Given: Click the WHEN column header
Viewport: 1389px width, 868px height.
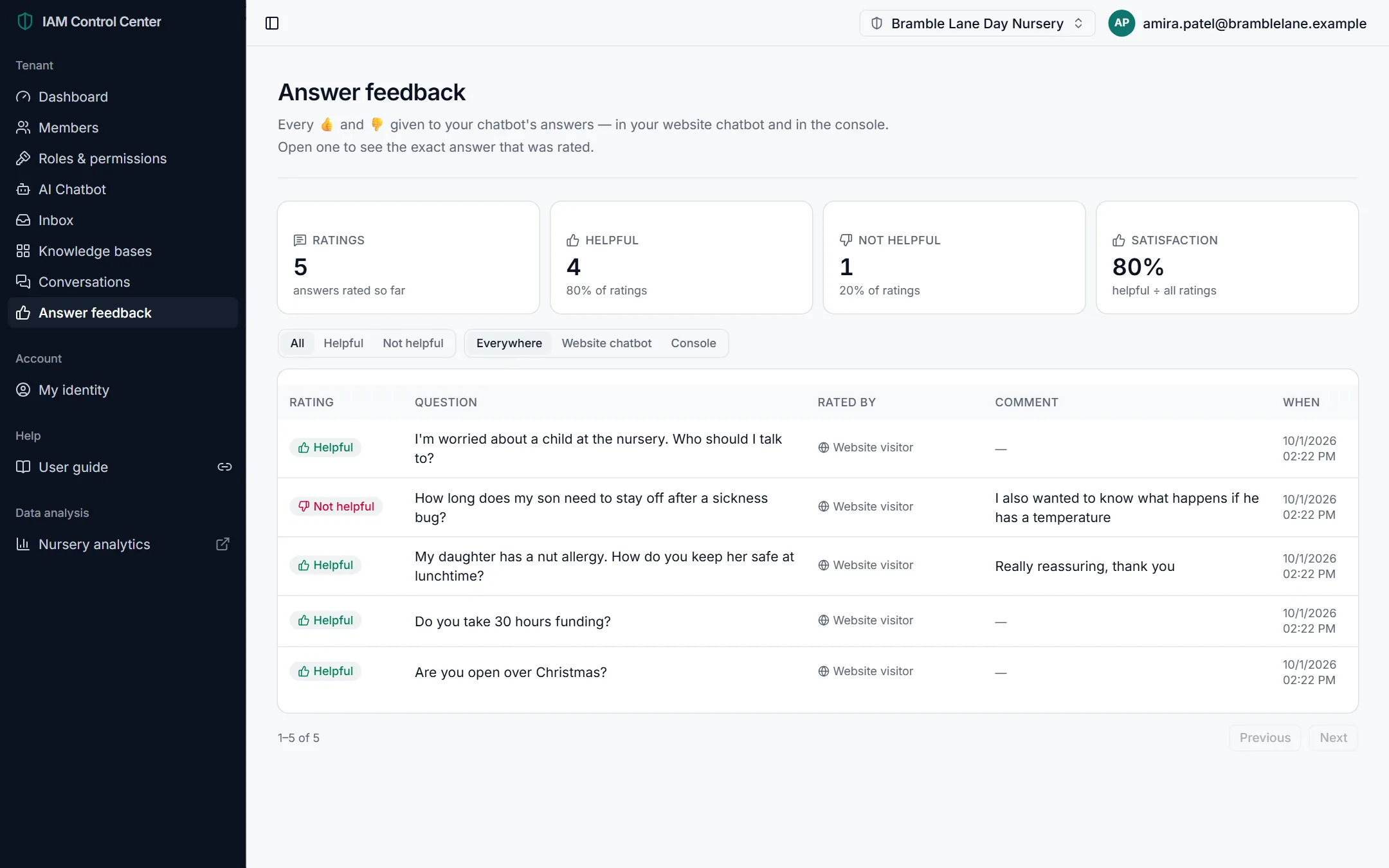Looking at the screenshot, I should pos(1301,402).
